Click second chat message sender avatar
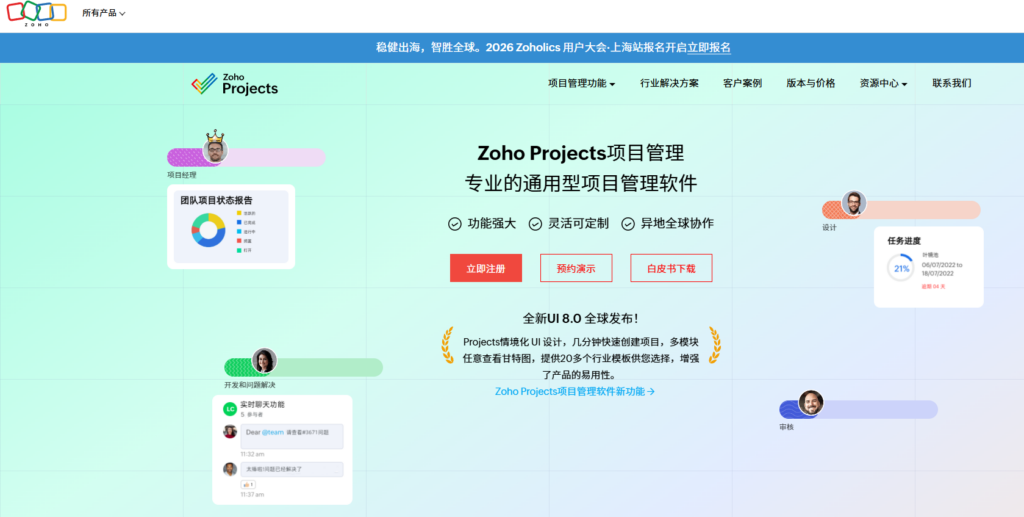Screen dimensions: 1024x517 click(230, 469)
